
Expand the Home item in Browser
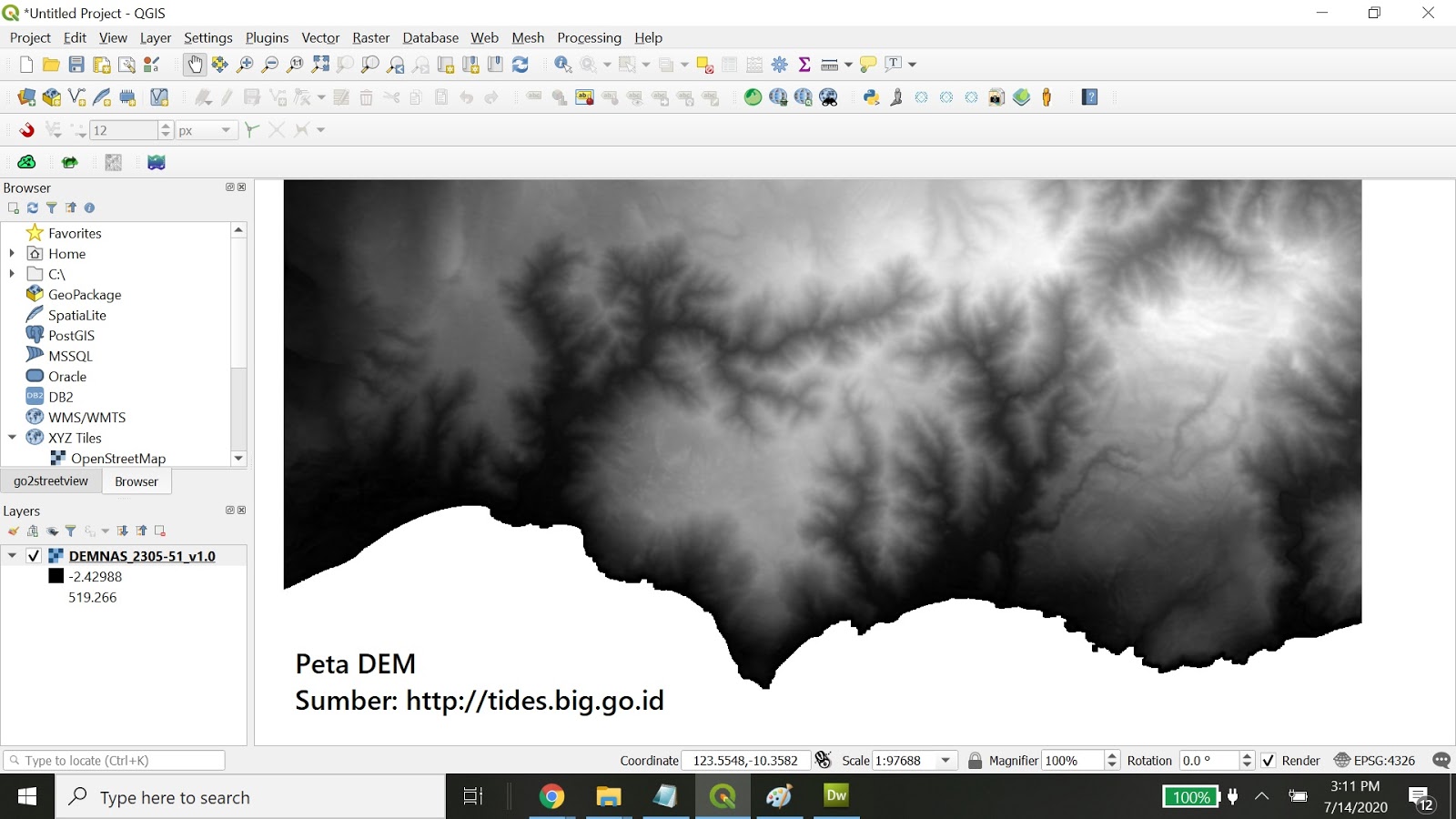tap(11, 253)
